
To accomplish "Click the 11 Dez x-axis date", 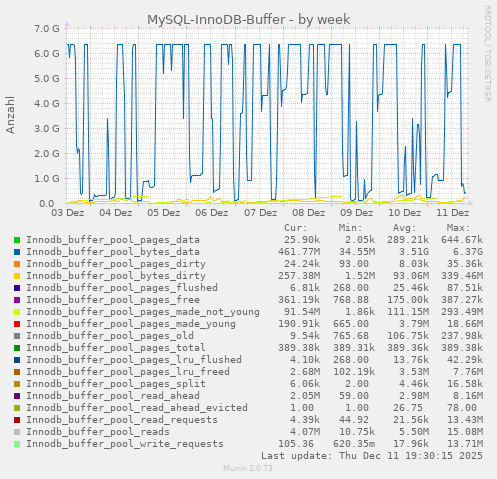I will (453, 213).
